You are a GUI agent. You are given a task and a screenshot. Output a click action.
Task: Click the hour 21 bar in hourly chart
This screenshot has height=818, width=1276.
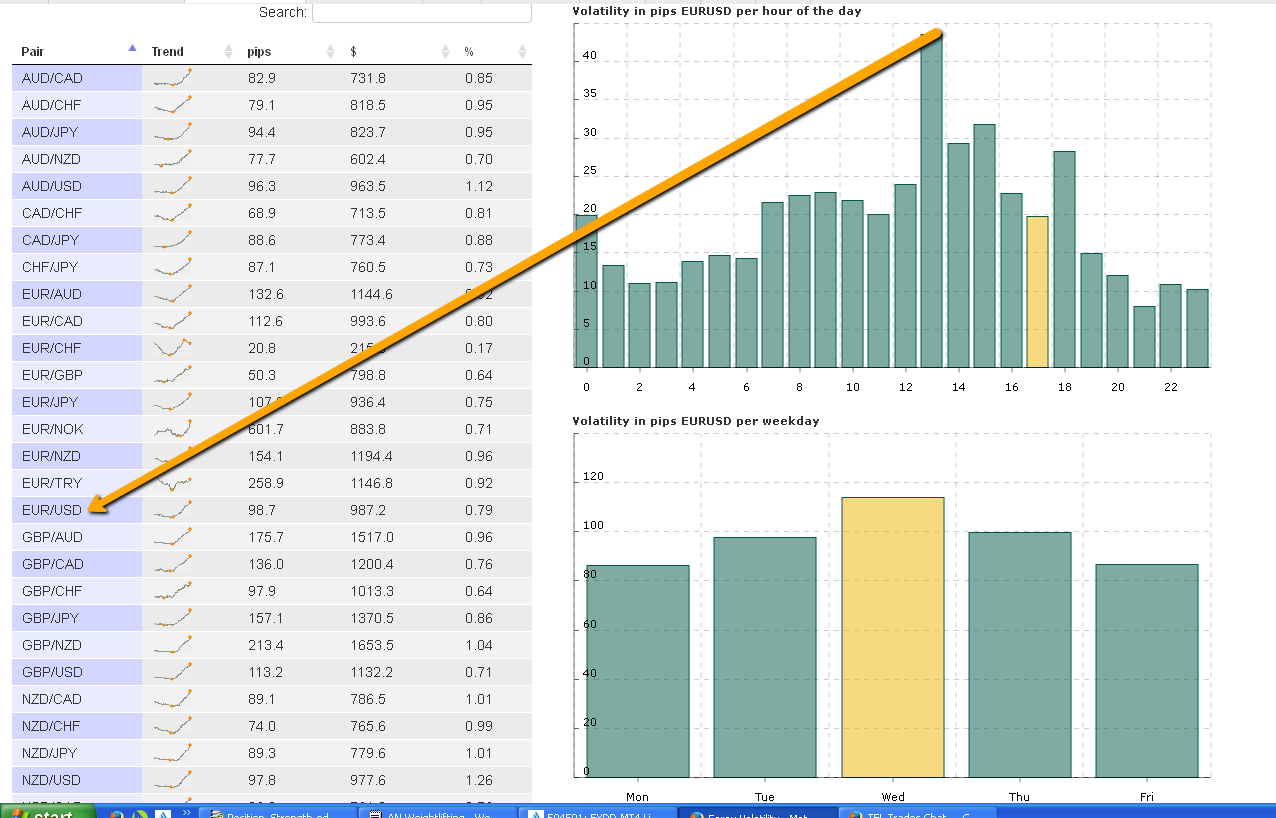[1144, 337]
